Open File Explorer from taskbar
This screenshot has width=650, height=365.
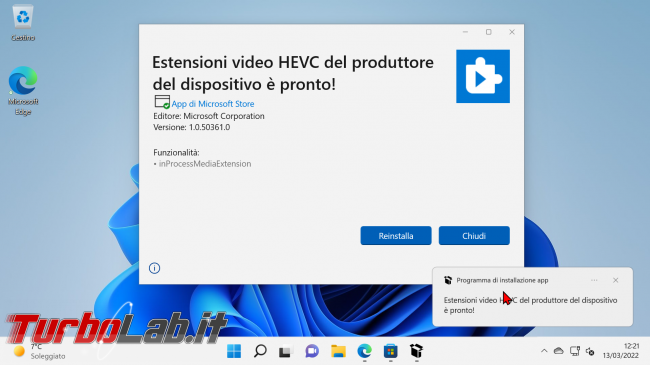[338, 351]
